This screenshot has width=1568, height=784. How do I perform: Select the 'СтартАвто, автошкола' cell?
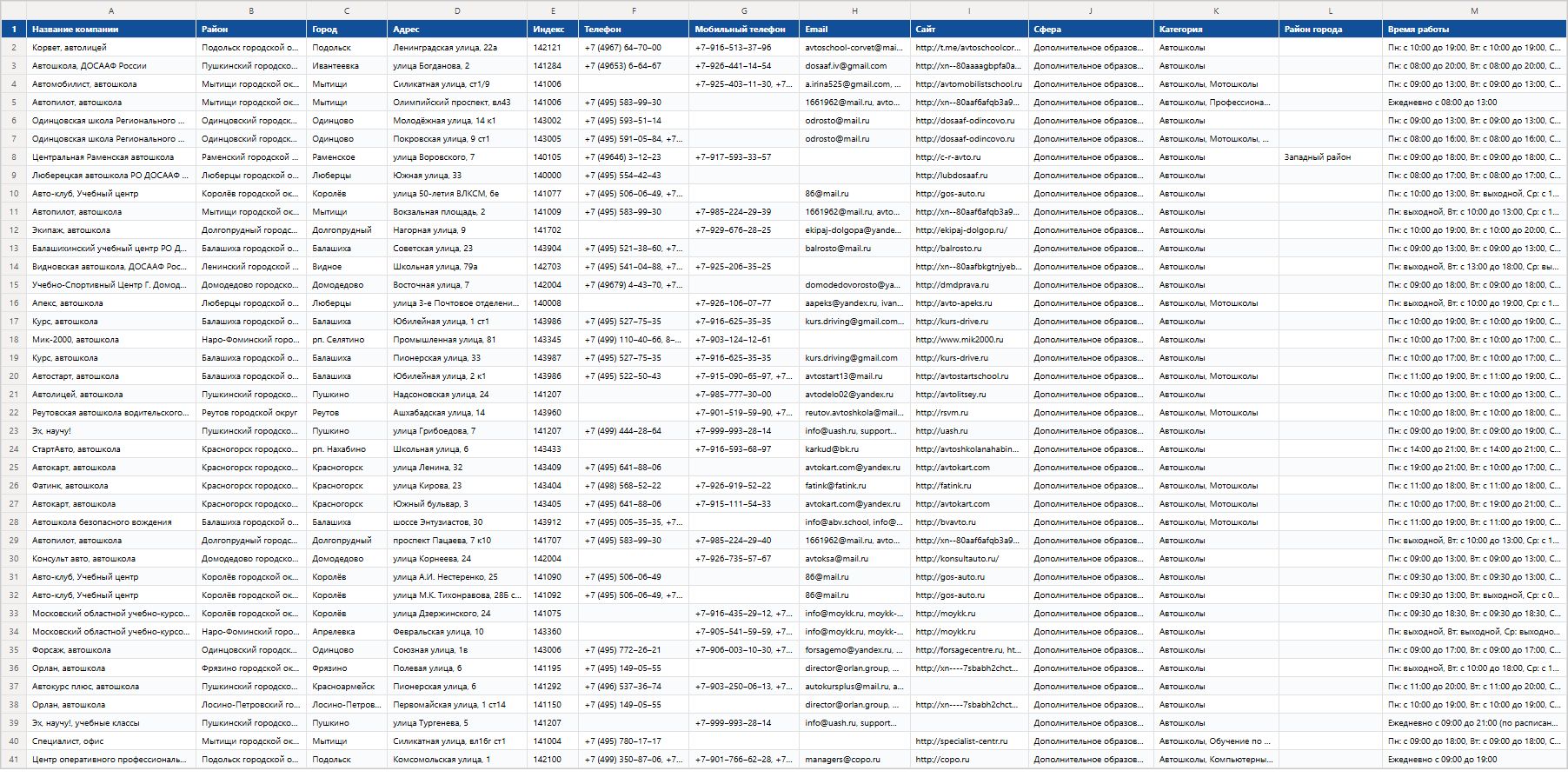(x=111, y=448)
